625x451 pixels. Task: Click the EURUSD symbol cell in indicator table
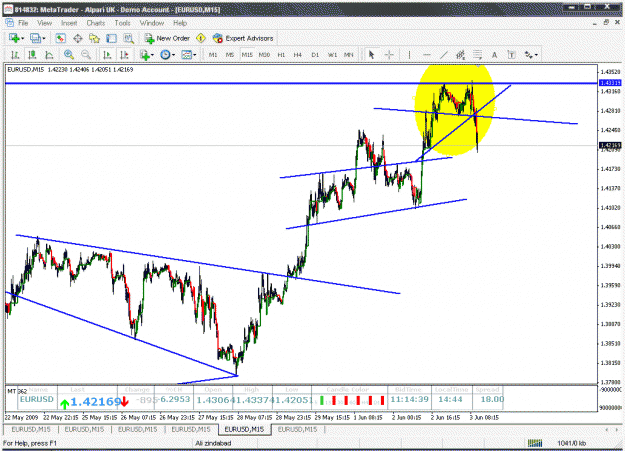click(x=37, y=399)
